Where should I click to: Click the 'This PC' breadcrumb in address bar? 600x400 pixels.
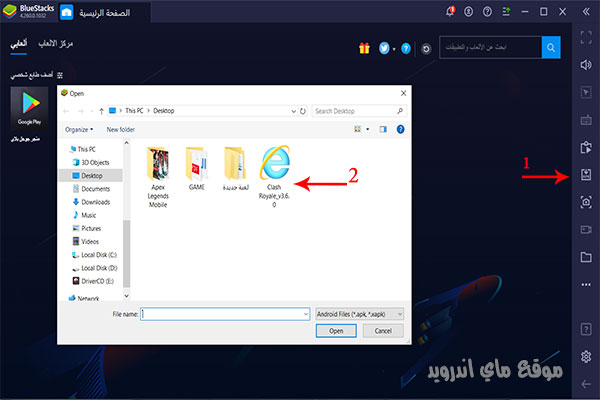[x=134, y=111]
